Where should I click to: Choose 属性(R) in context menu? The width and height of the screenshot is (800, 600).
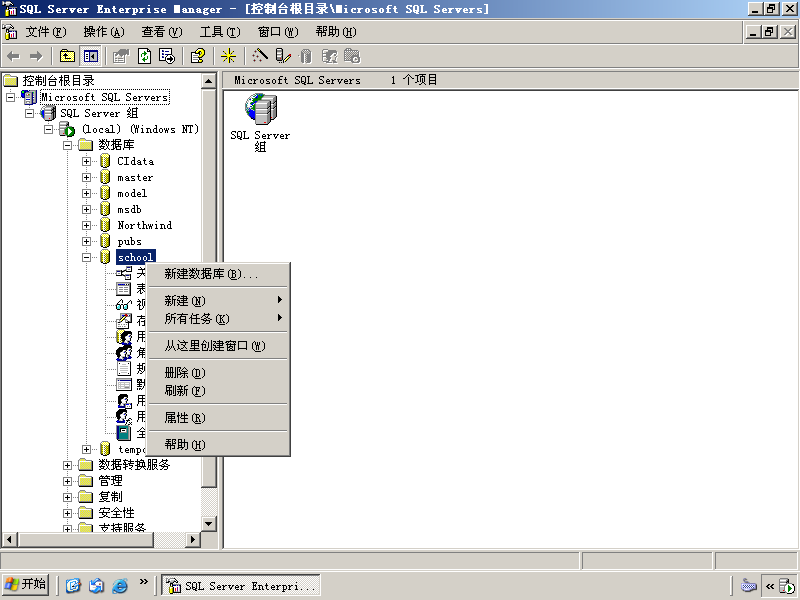218,418
